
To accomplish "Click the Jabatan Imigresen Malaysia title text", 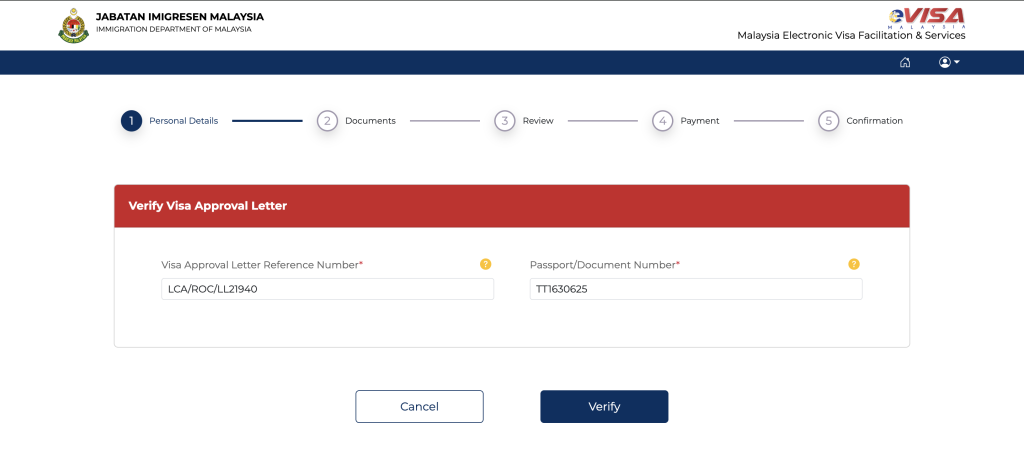I will pos(179,17).
